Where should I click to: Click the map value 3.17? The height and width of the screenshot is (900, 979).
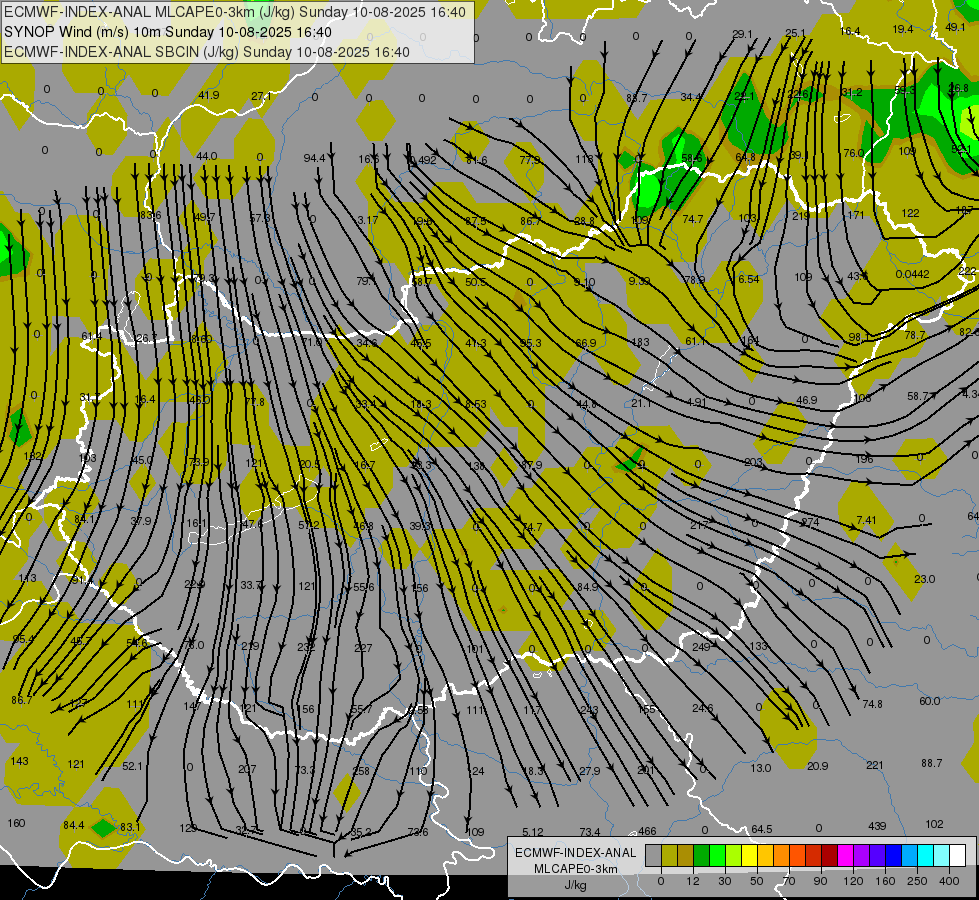368,220
